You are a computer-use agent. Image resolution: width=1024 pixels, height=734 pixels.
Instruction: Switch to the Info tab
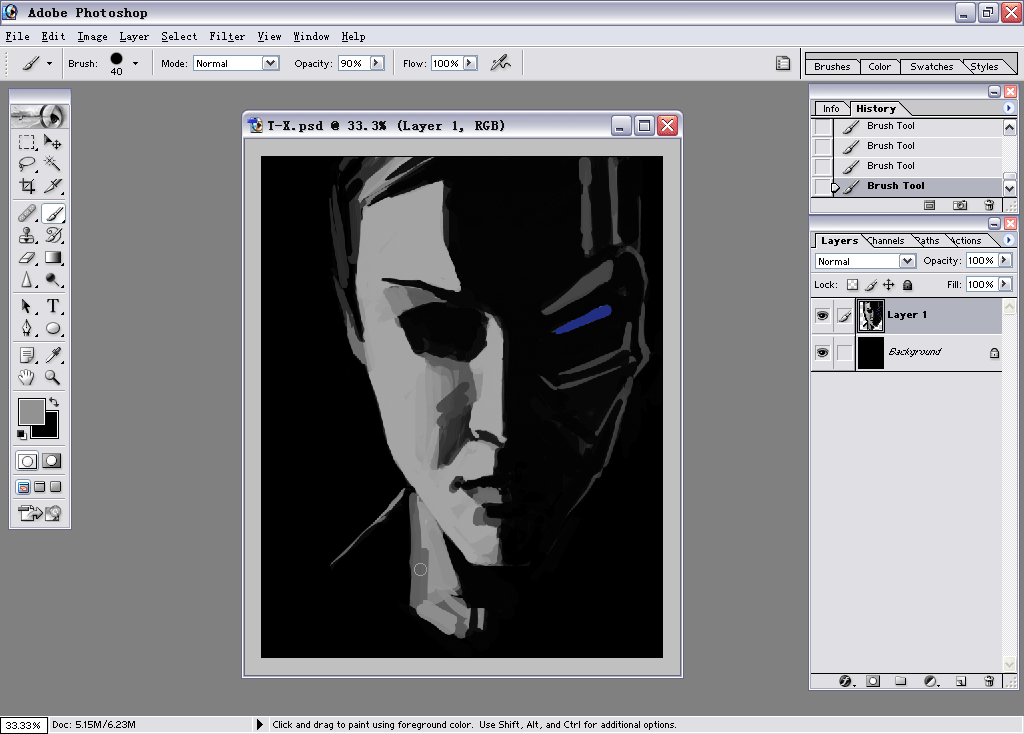click(x=831, y=108)
